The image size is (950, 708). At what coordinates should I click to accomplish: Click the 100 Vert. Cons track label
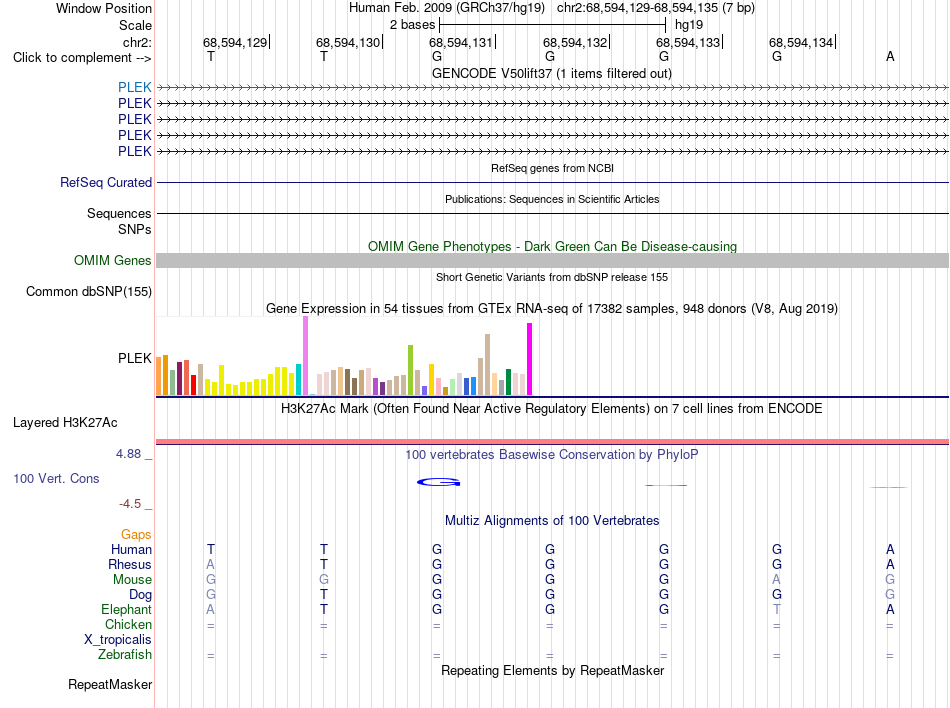[56, 478]
